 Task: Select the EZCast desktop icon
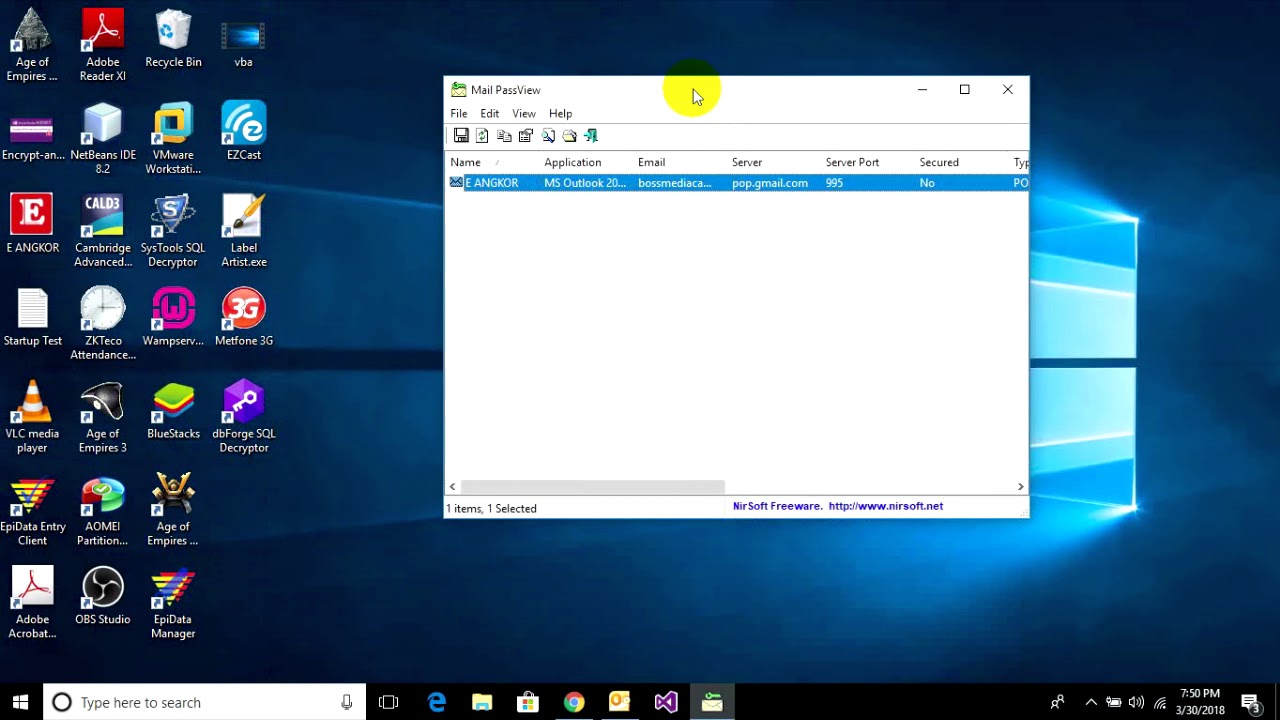click(x=243, y=131)
